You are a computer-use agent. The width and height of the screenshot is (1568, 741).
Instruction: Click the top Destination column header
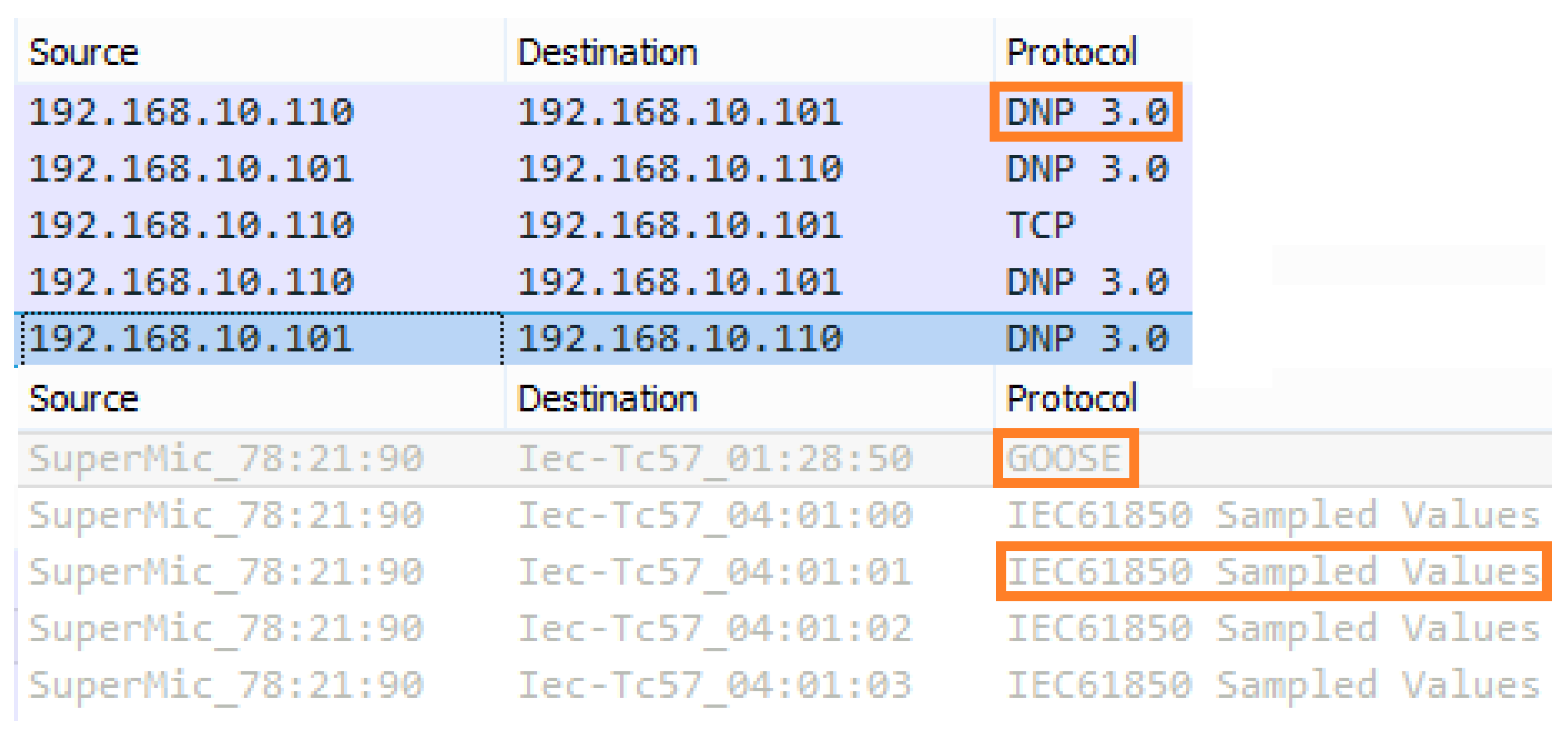607,52
